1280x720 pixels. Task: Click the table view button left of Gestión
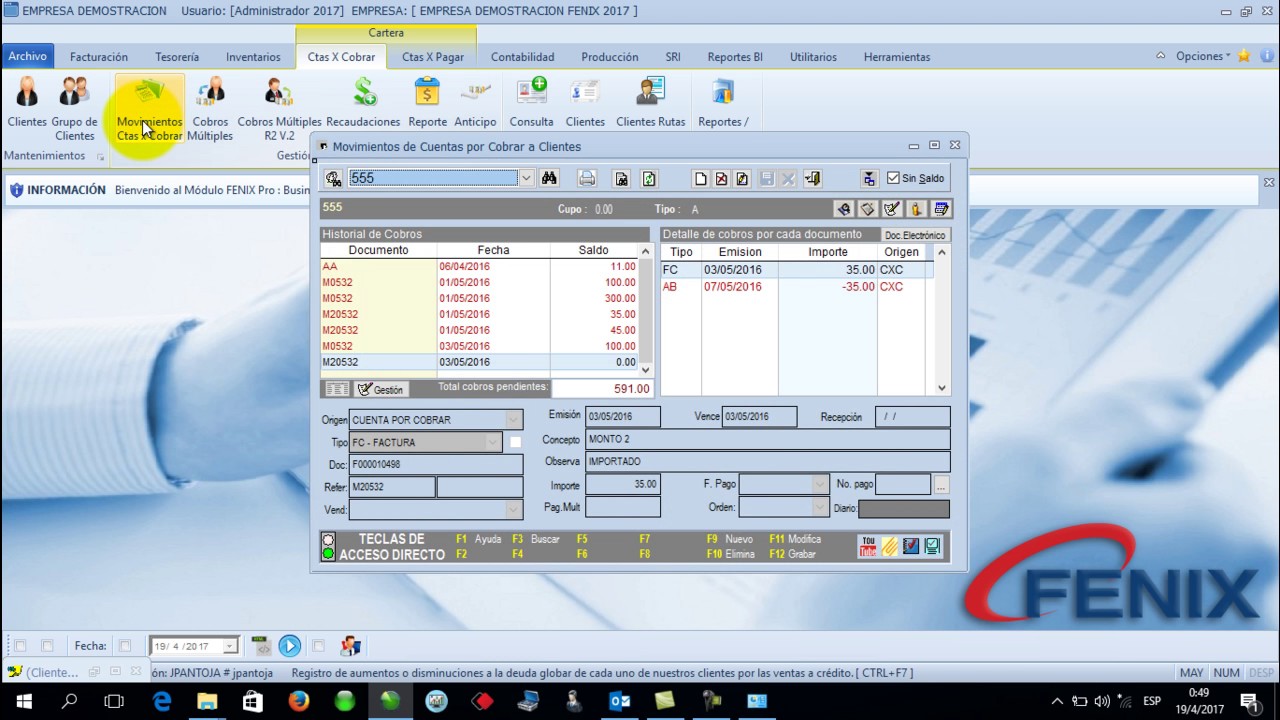(x=337, y=389)
